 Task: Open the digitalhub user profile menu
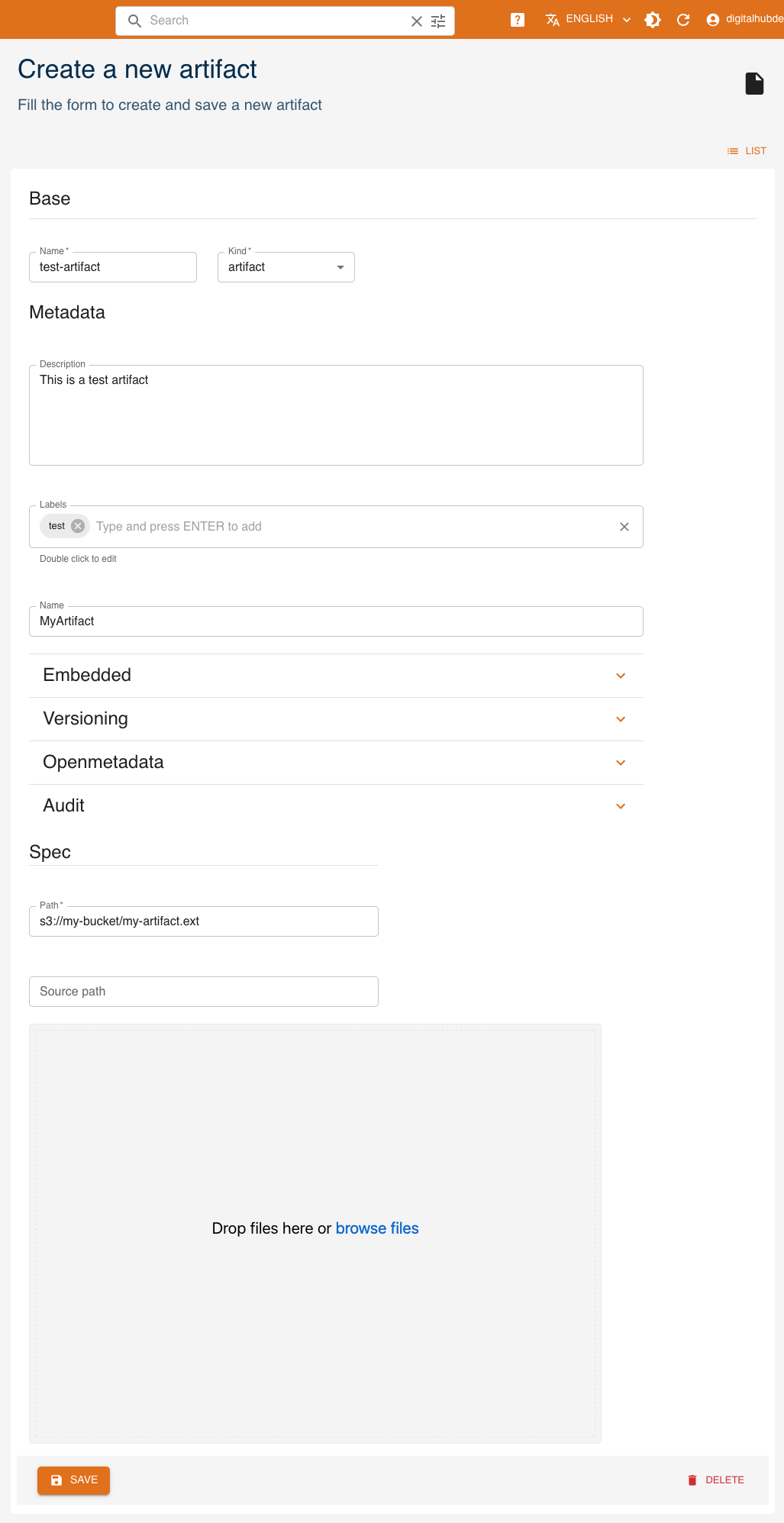(744, 20)
